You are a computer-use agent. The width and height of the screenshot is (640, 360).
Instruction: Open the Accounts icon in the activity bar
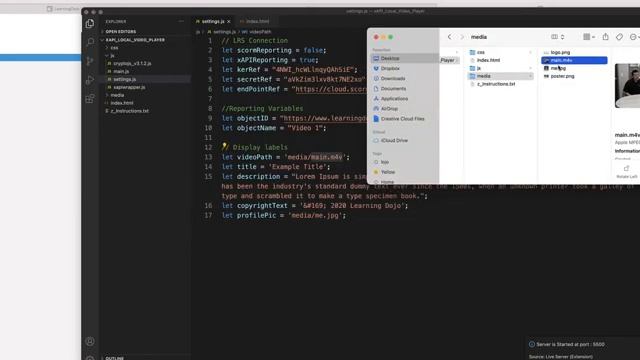[90, 341]
